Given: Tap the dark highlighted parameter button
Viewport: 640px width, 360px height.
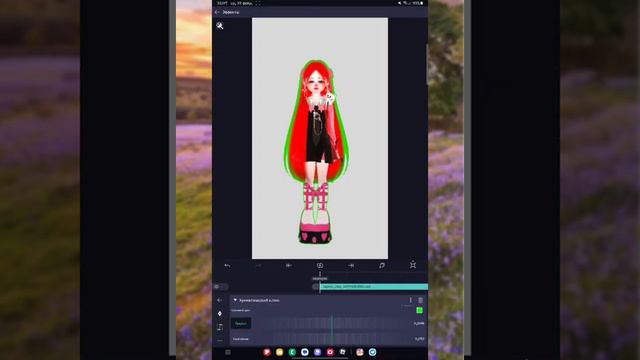Looking at the screenshot, I should coord(241,323).
